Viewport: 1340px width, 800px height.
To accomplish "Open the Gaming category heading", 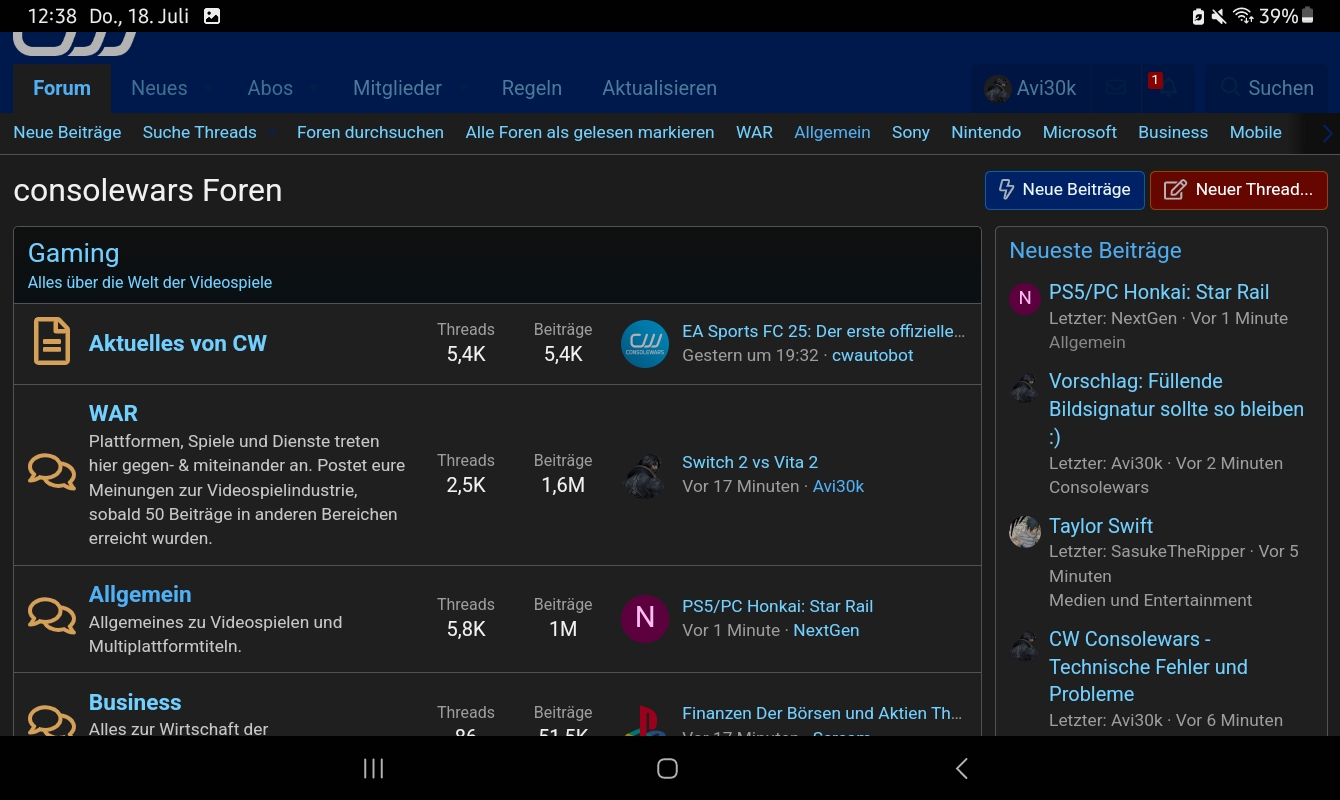I will (x=74, y=253).
